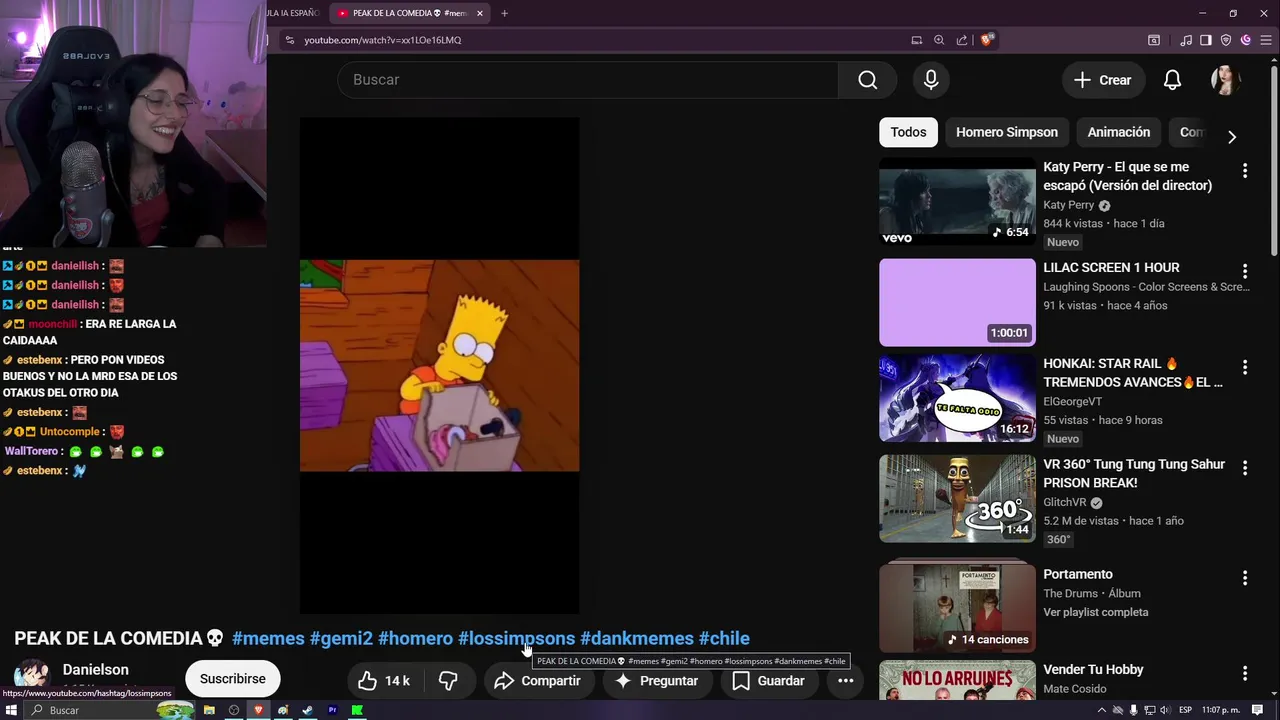This screenshot has width=1280, height=720.
Task: Open a new browser tab with plus
Action: (504, 13)
